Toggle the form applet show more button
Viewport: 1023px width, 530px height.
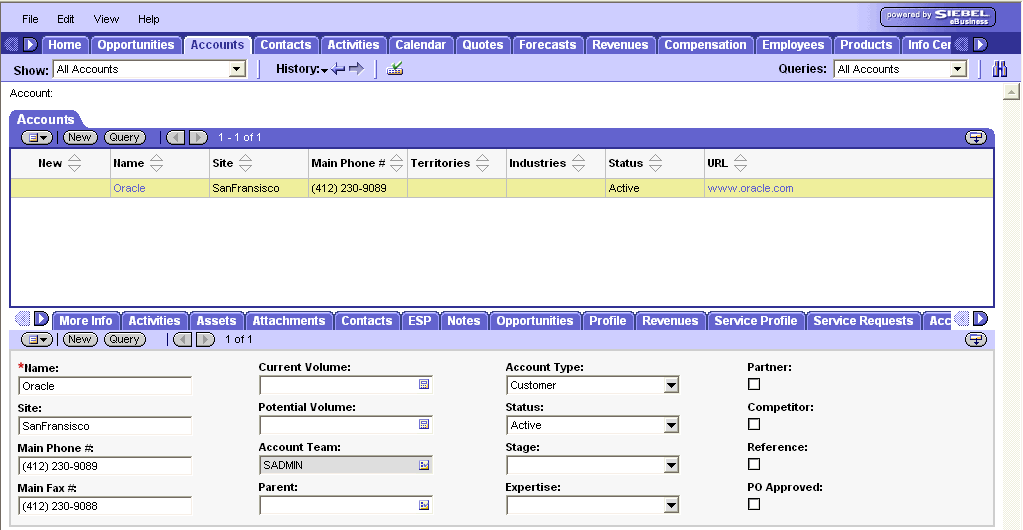coord(976,339)
